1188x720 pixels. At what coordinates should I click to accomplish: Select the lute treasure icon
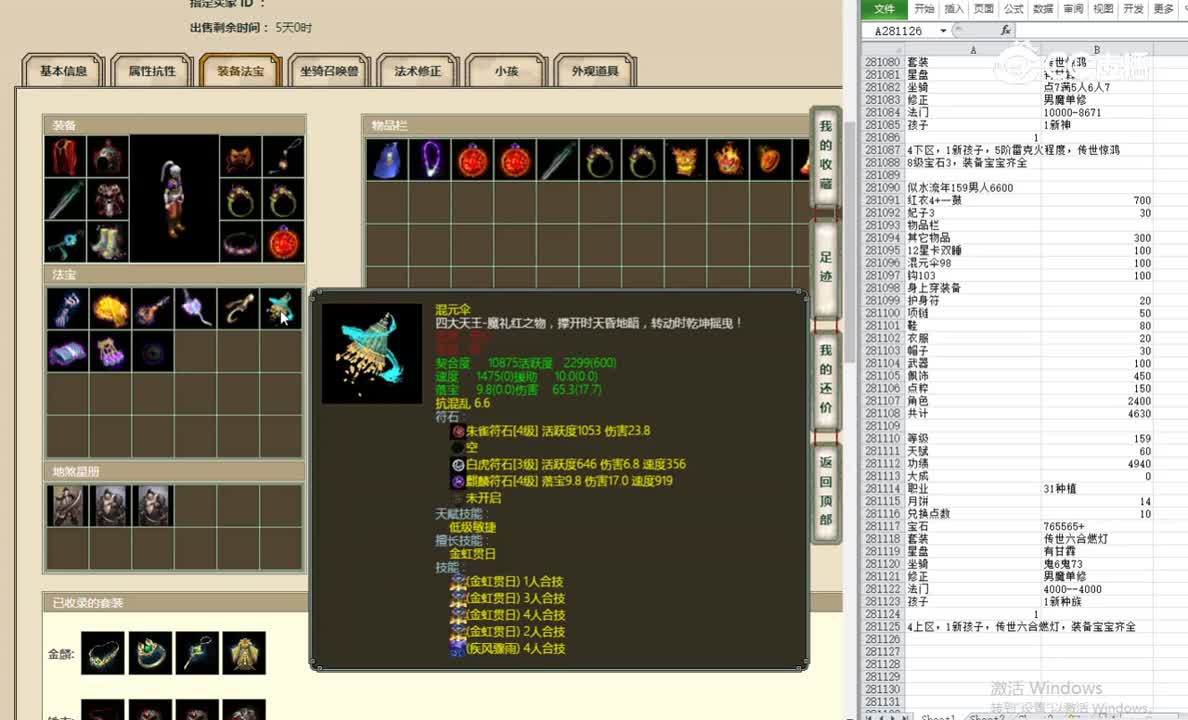pyautogui.click(x=152, y=308)
